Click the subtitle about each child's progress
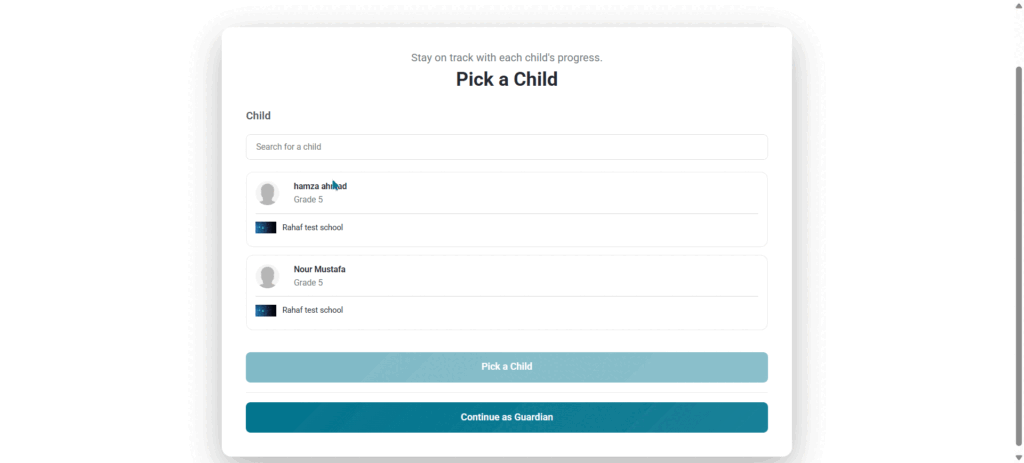 tap(507, 57)
